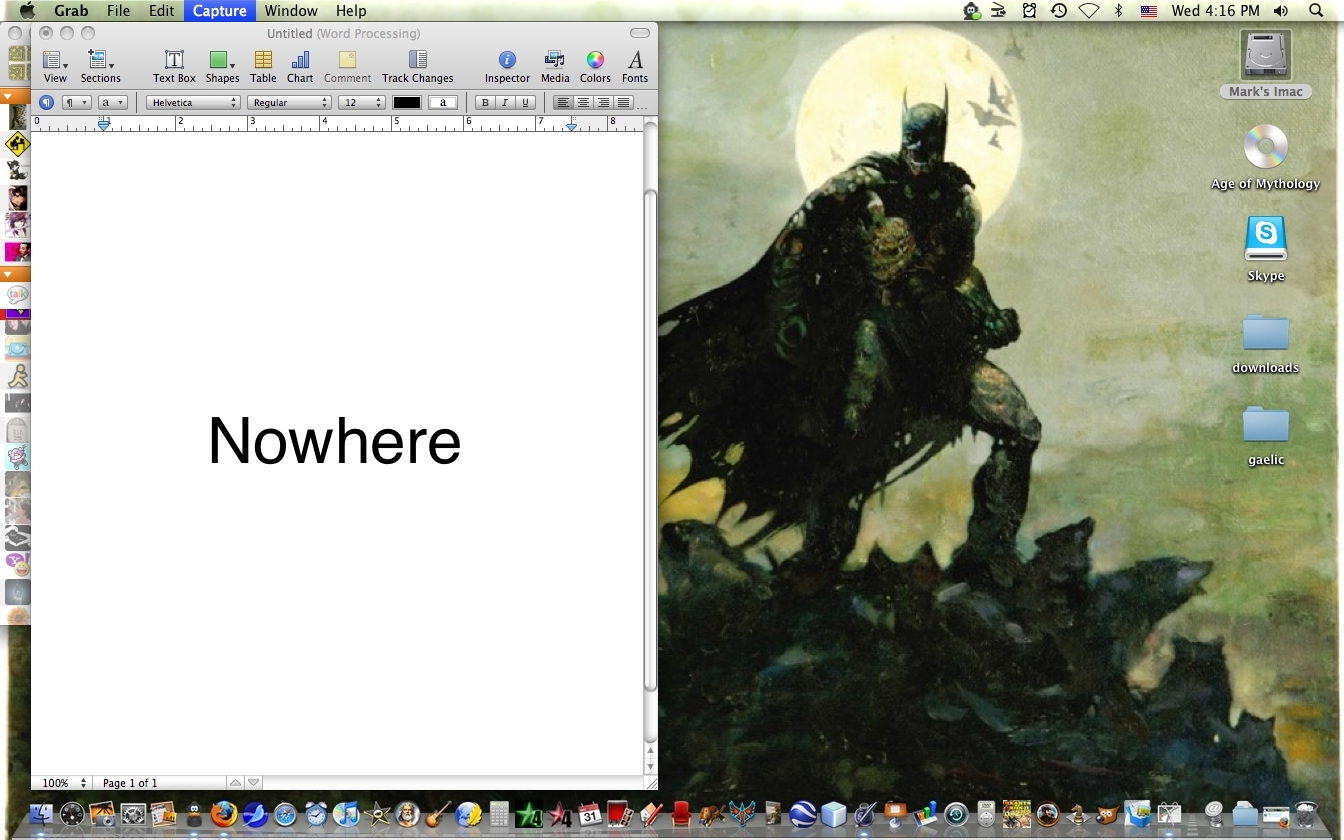Select the gaelic folder on desktop
The height and width of the screenshot is (840, 1344).
click(1266, 424)
